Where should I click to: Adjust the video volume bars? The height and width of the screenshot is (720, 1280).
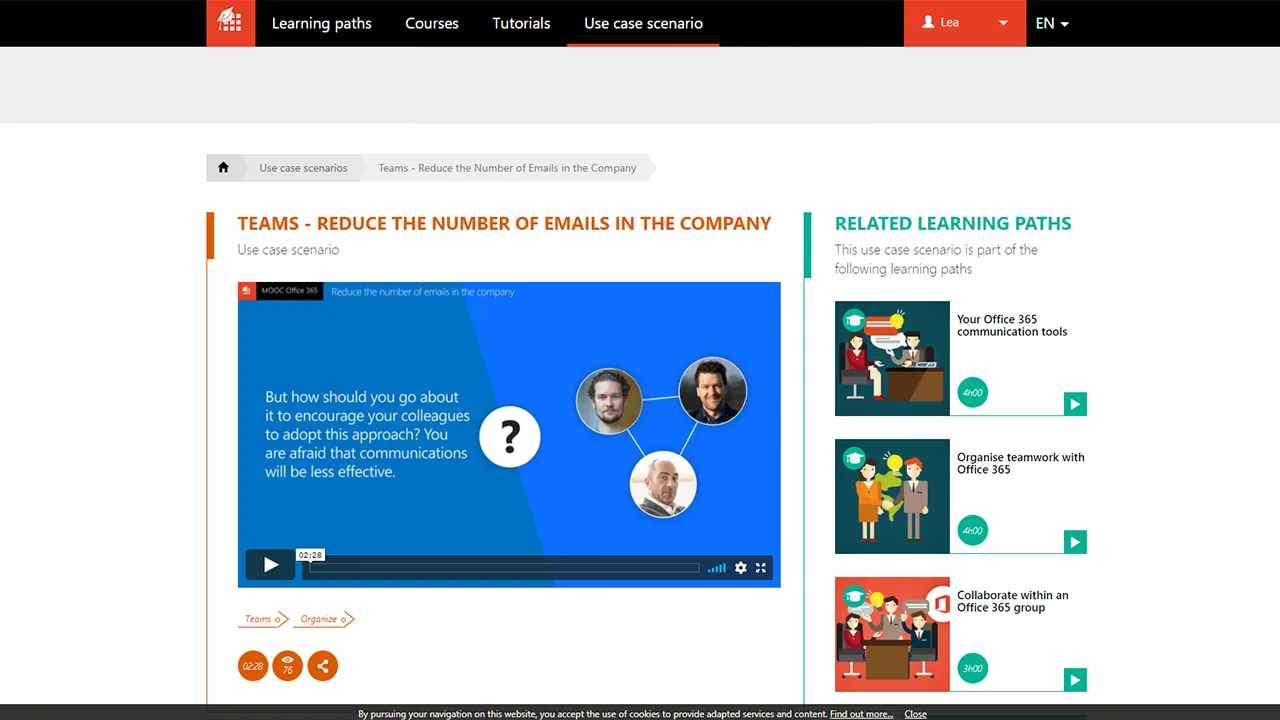(717, 568)
